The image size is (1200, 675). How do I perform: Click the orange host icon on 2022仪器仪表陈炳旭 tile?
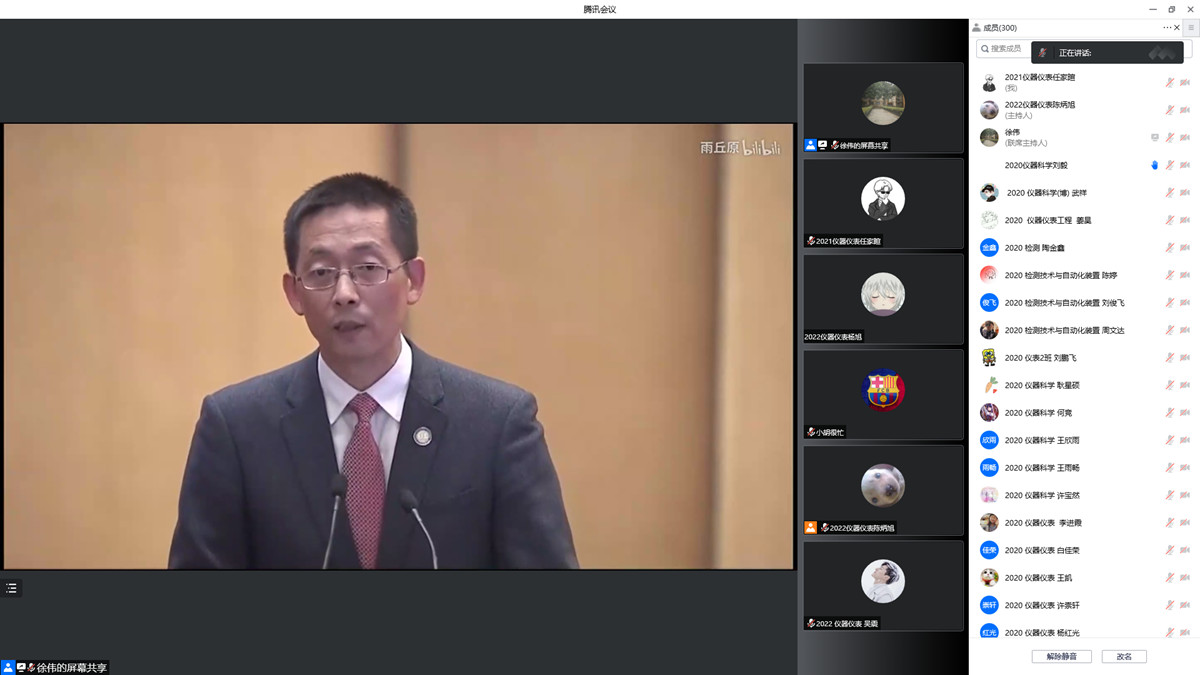[811, 527]
